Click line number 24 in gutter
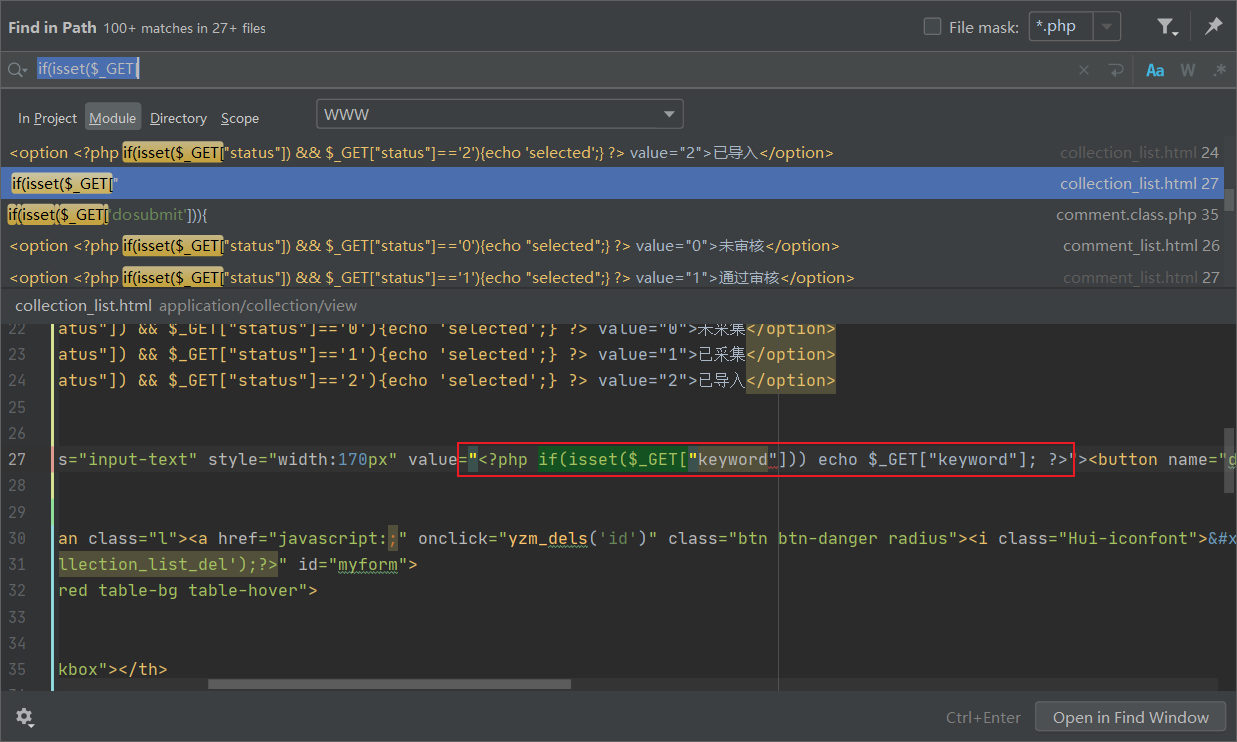The width and height of the screenshot is (1237, 742). 16,380
